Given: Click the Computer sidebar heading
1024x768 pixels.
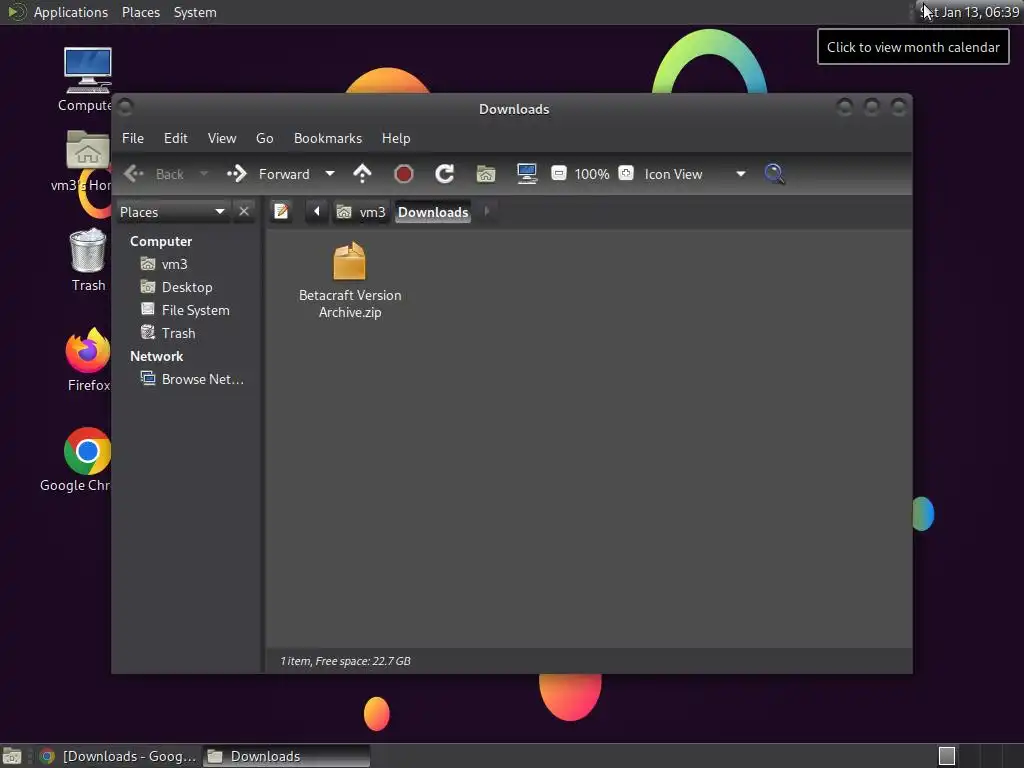Looking at the screenshot, I should pos(161,242).
